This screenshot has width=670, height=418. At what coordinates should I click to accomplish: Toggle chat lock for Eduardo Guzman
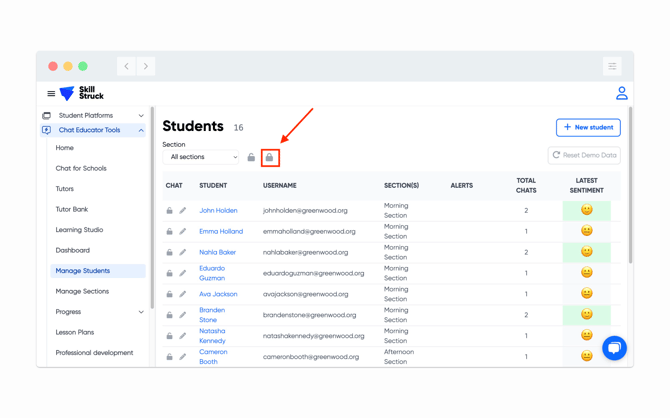coord(169,273)
